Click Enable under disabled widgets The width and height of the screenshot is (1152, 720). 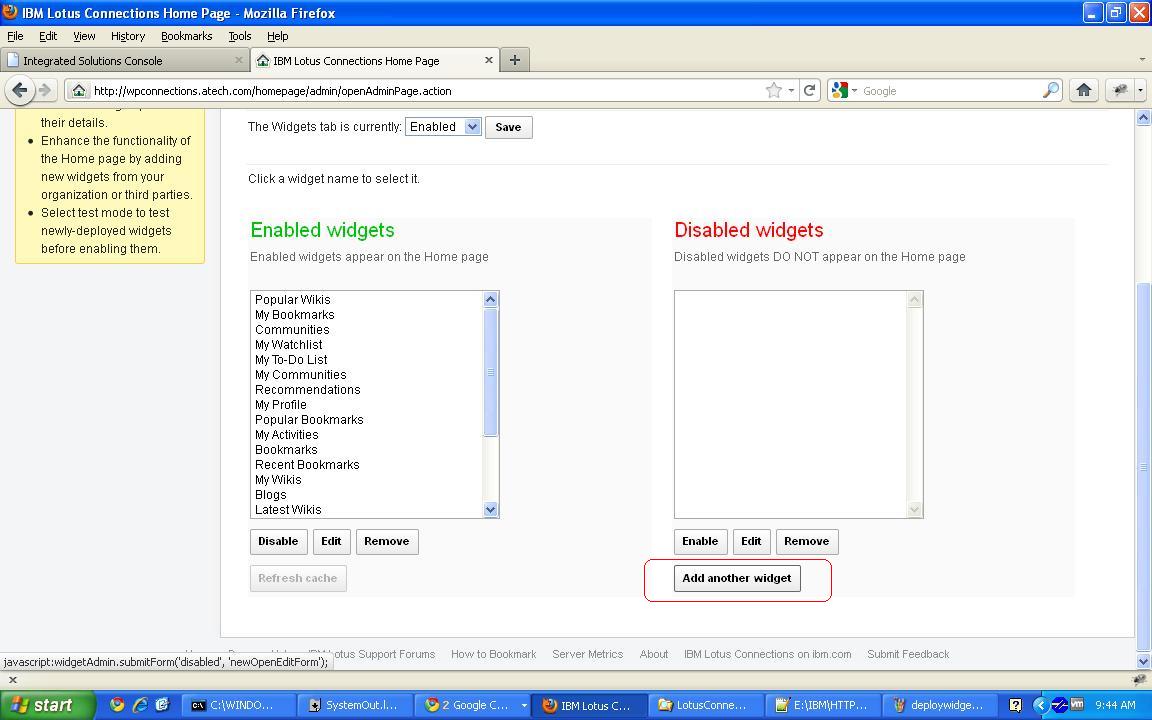(700, 541)
